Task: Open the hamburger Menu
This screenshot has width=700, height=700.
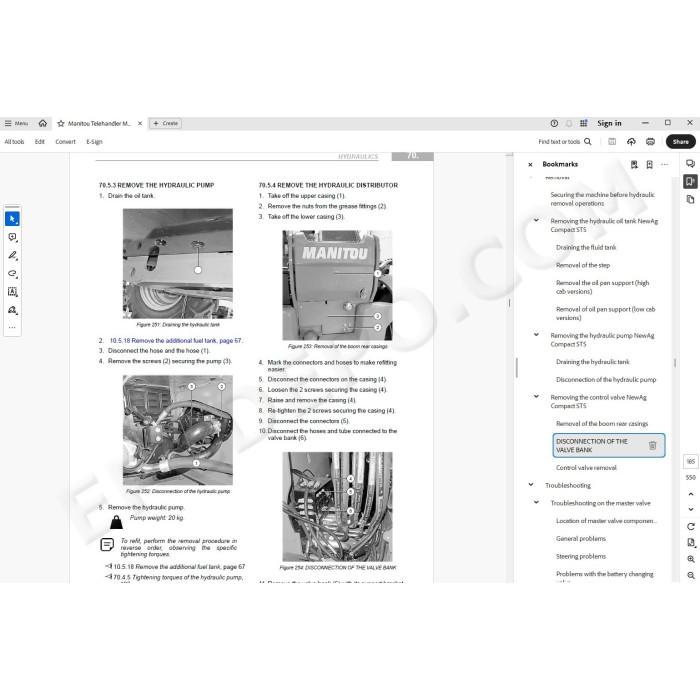Action: point(16,123)
